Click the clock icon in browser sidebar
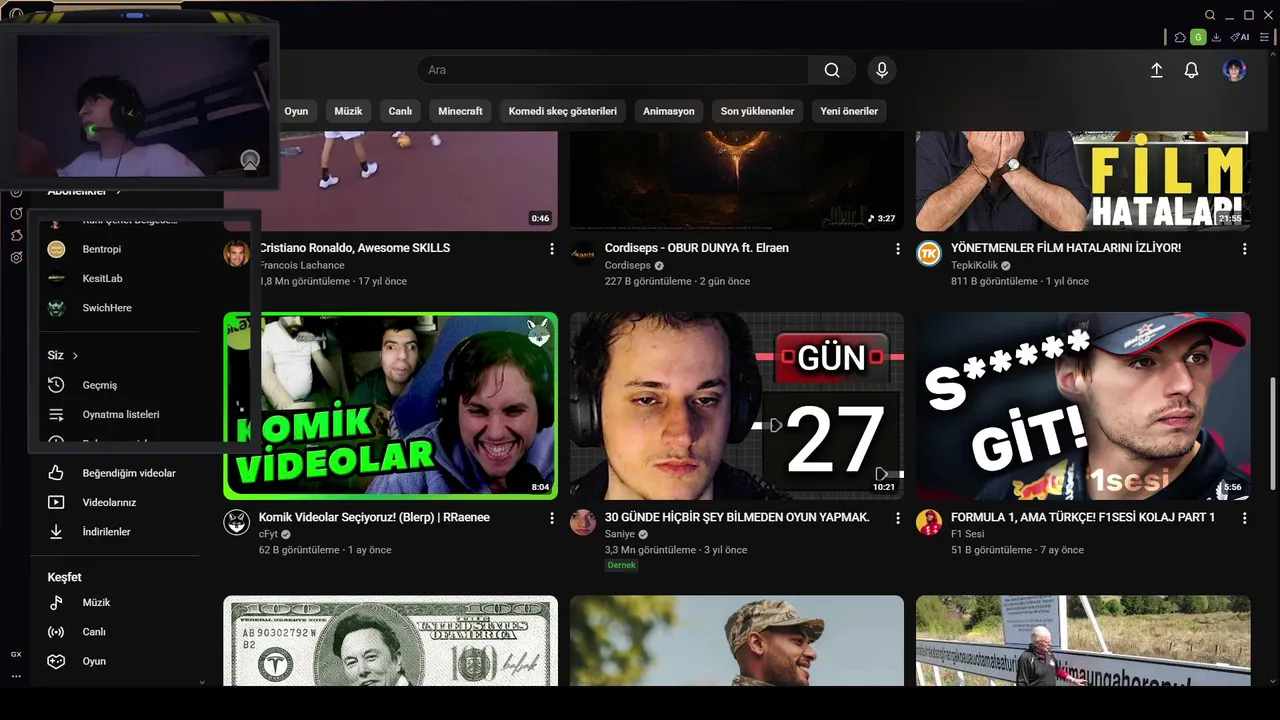Viewport: 1280px width, 720px height. coord(16,213)
